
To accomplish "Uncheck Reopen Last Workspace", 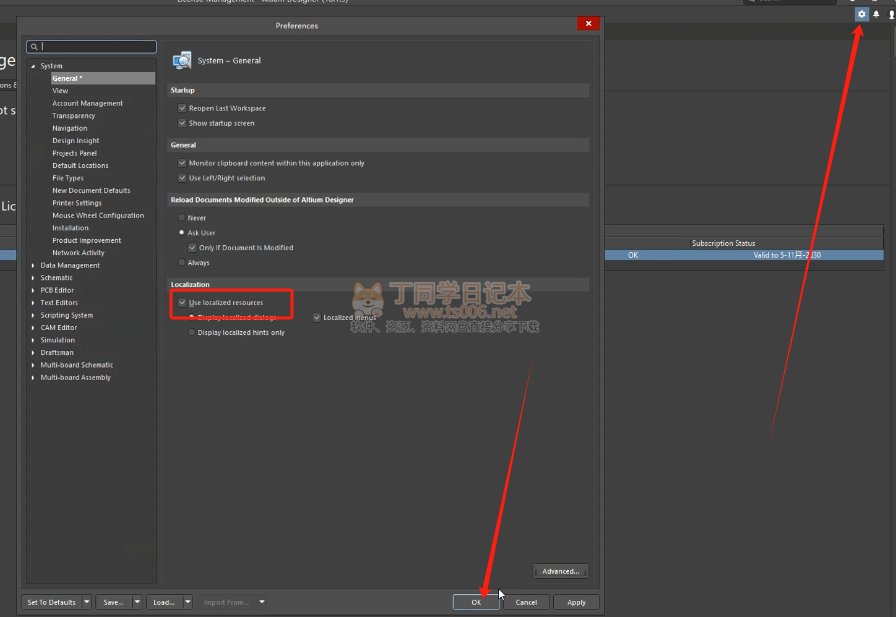I will (182, 108).
